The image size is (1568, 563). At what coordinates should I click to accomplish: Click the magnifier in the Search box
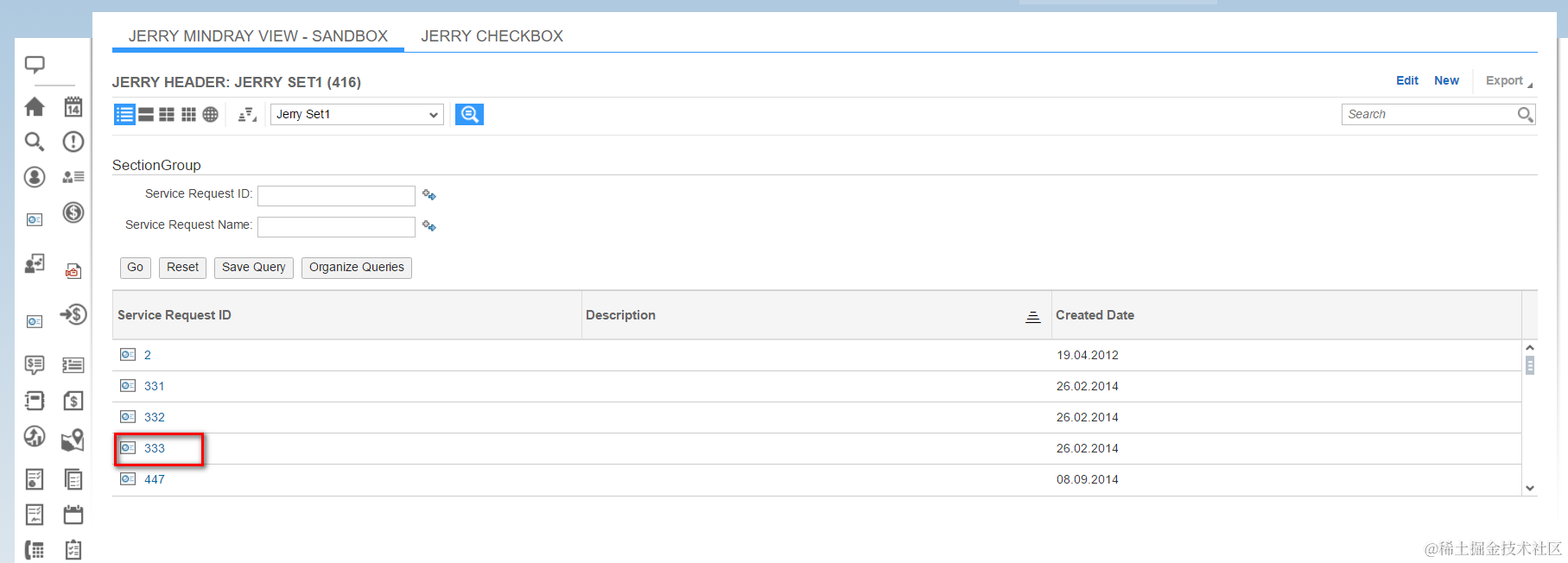click(x=1526, y=114)
